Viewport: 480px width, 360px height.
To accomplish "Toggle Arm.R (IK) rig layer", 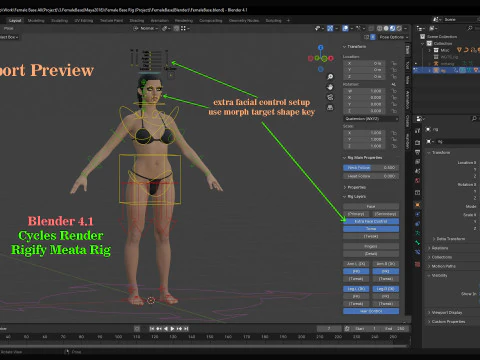I will click(x=386, y=264).
